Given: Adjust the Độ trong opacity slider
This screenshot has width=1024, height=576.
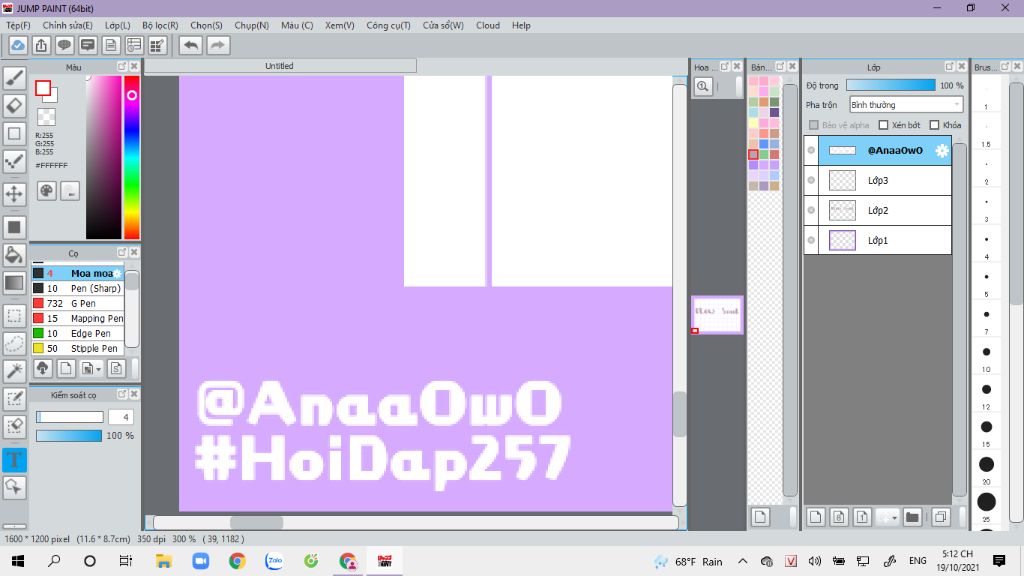Looking at the screenshot, I should [x=891, y=86].
